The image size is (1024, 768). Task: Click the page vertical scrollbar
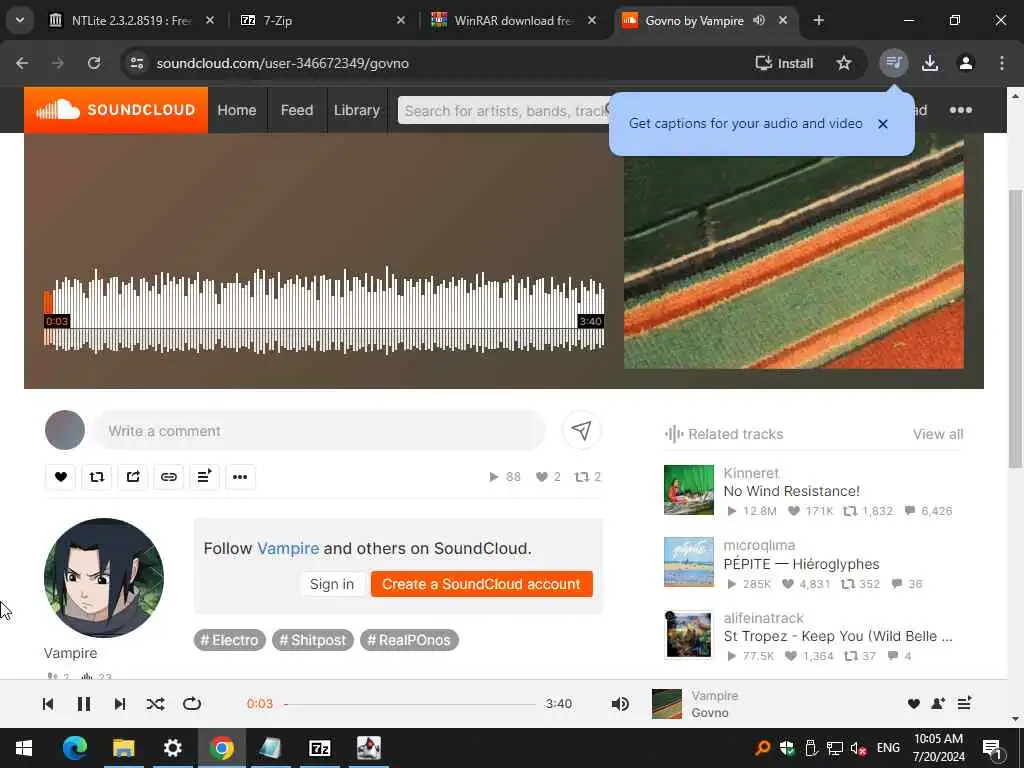(x=1015, y=328)
